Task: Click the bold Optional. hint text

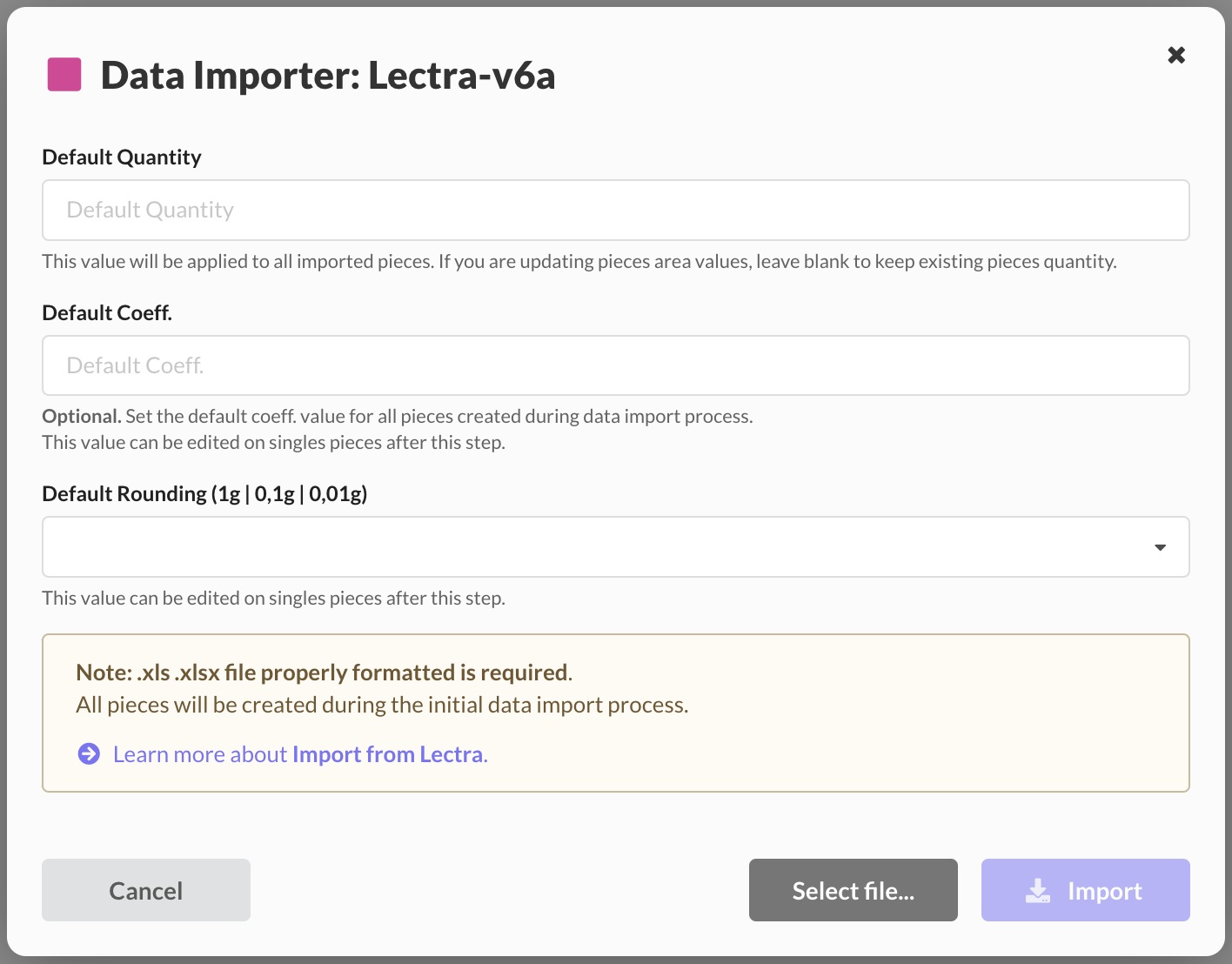Action: pyautogui.click(x=81, y=417)
